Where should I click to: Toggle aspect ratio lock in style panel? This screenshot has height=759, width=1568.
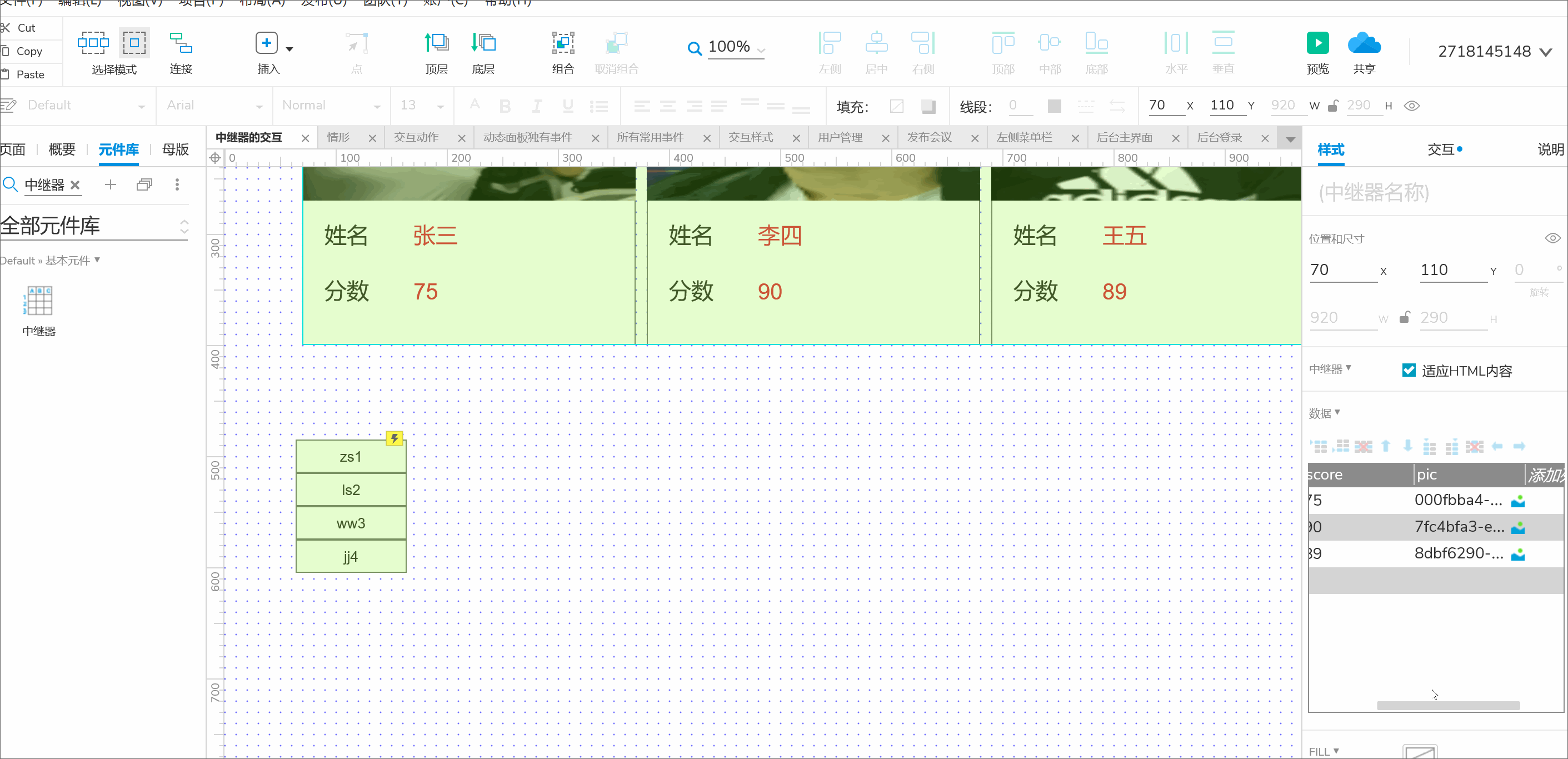(1404, 318)
